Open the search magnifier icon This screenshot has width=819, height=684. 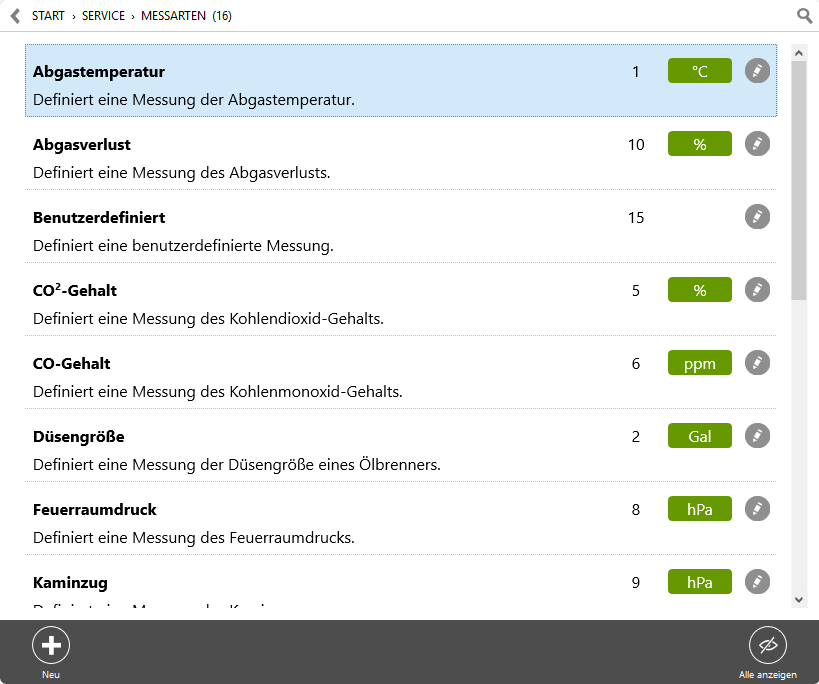pyautogui.click(x=804, y=16)
